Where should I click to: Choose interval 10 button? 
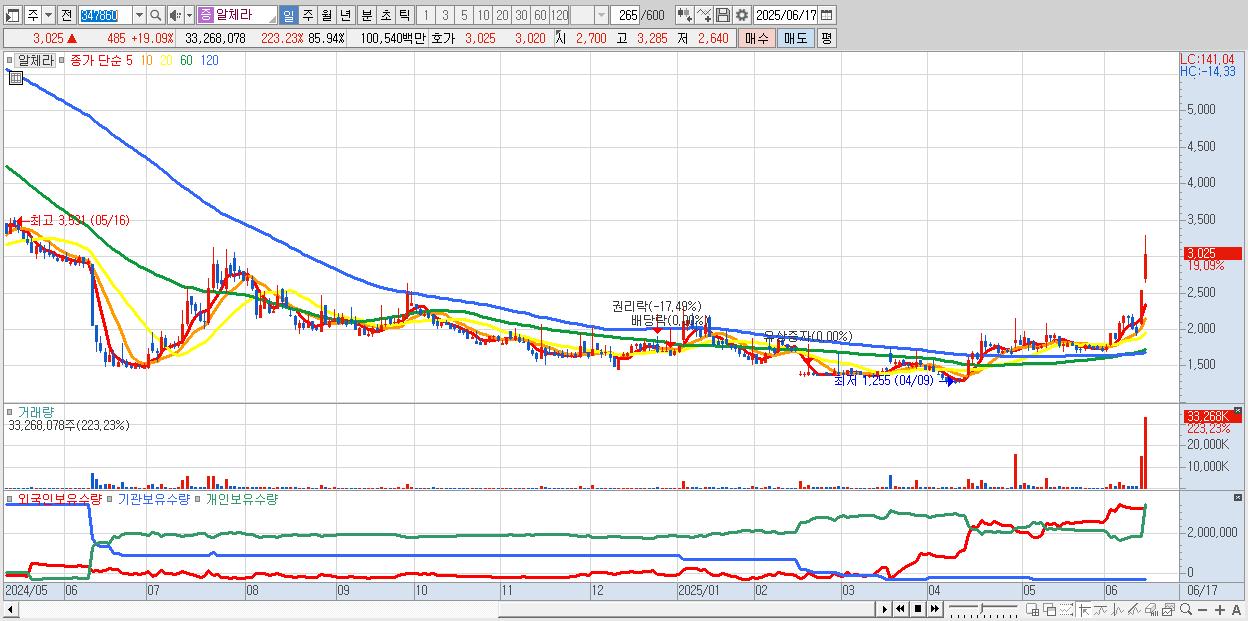(x=483, y=15)
